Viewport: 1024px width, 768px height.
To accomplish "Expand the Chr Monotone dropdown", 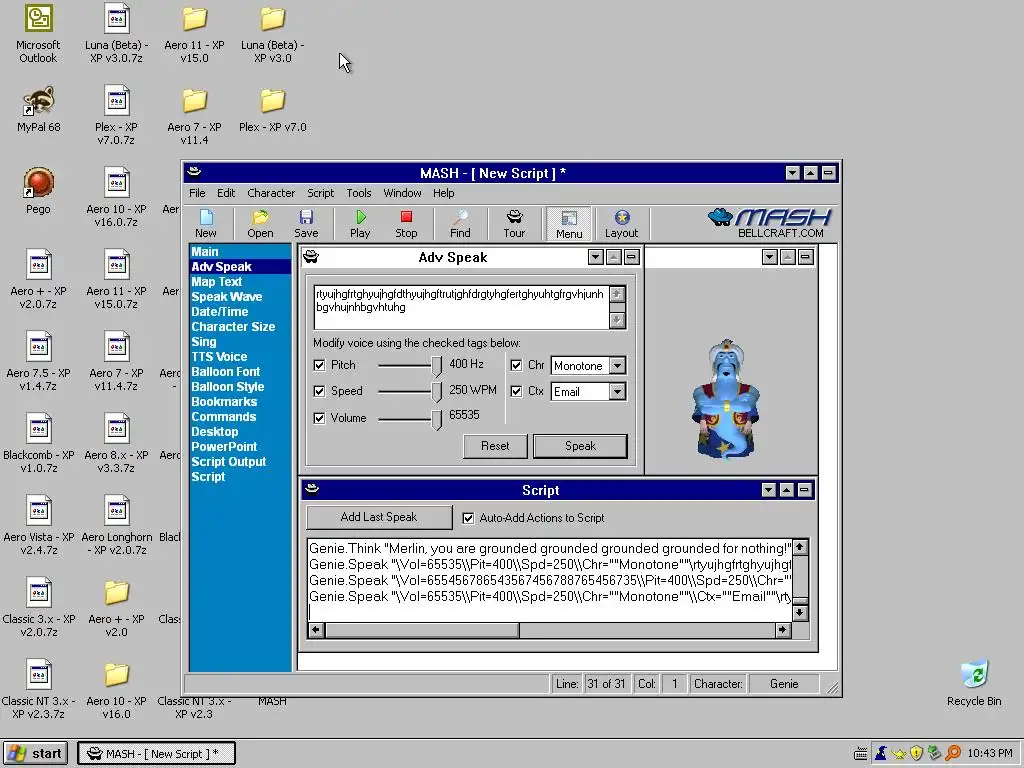I will [617, 366].
